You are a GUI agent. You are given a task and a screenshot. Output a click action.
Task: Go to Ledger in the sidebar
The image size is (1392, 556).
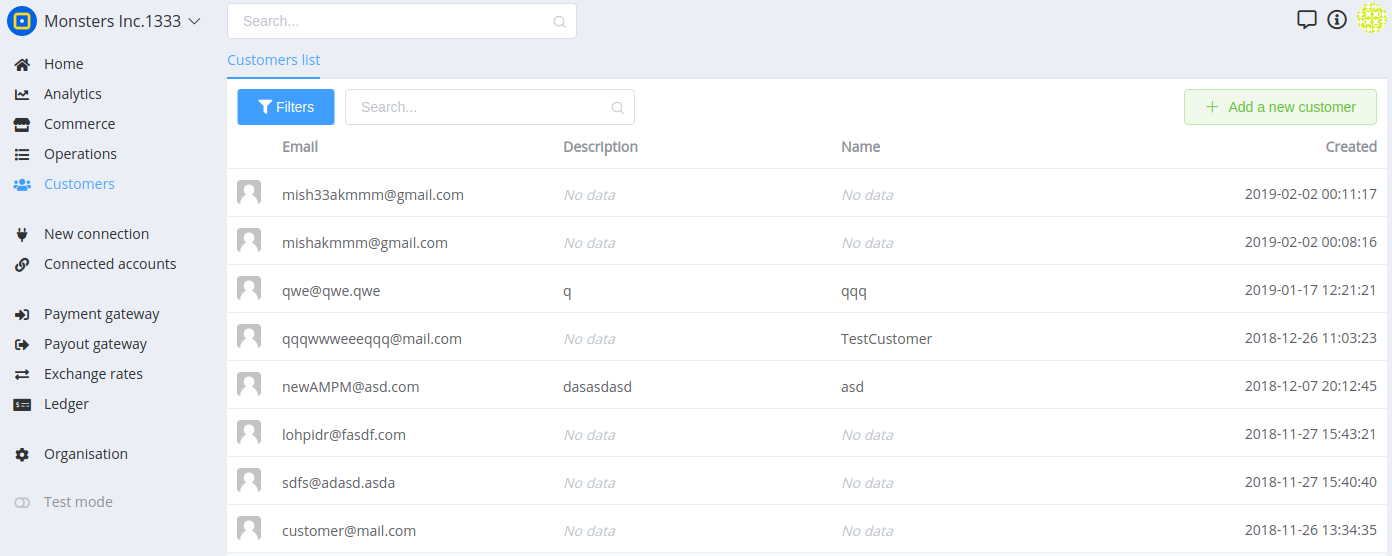coord(66,404)
